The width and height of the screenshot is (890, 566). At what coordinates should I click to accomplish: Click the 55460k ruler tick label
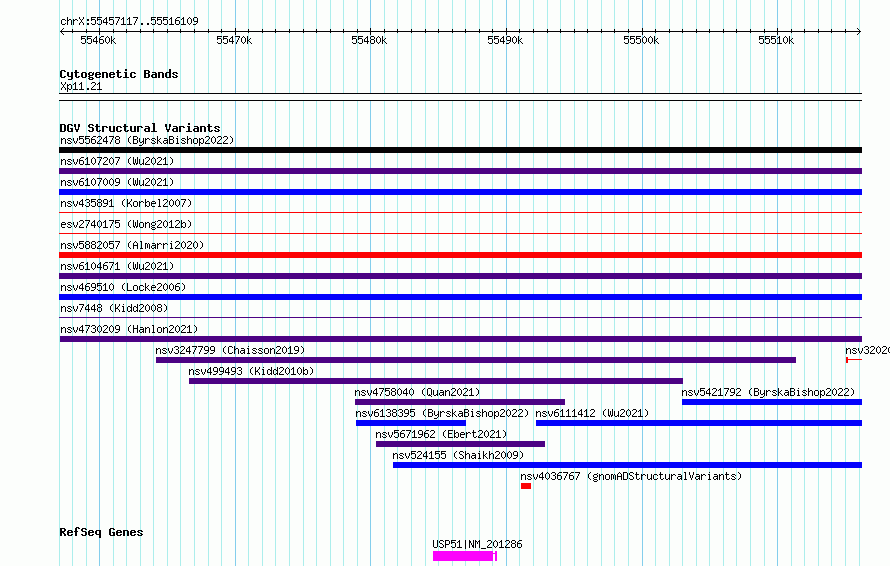(98, 40)
